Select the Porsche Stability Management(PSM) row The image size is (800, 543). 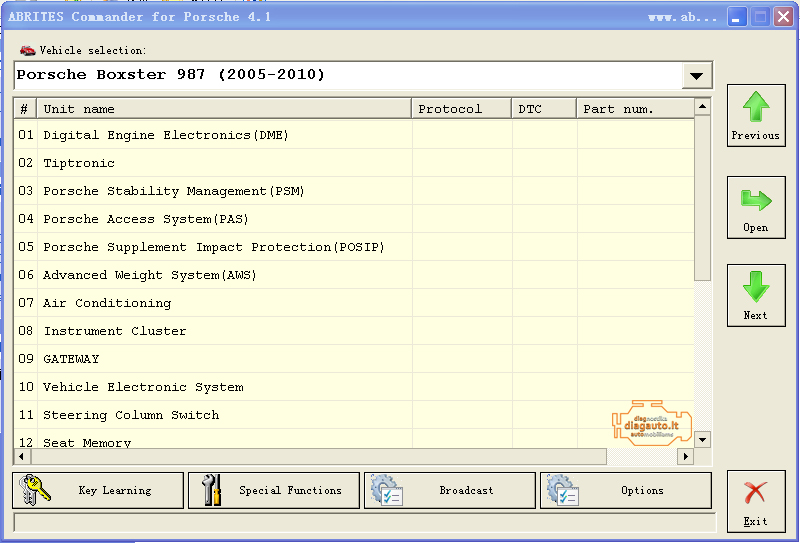pyautogui.click(x=174, y=191)
